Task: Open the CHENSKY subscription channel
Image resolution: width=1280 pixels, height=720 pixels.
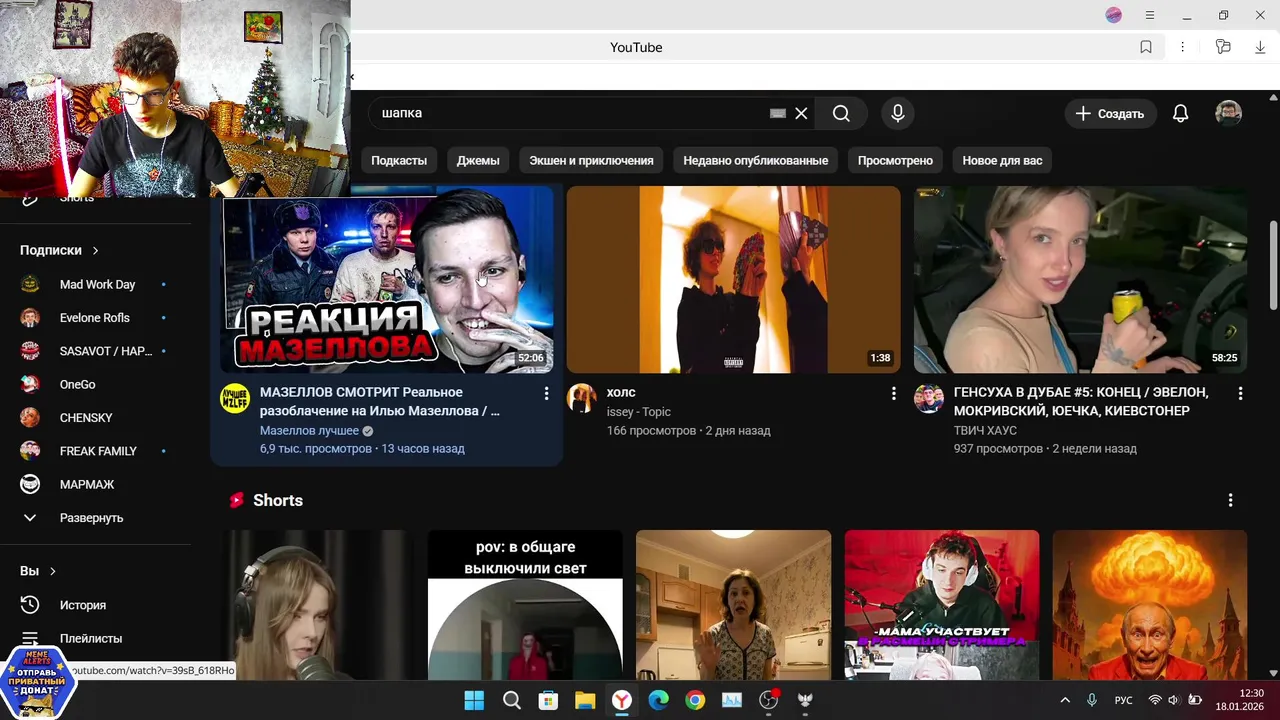Action: 86,418
